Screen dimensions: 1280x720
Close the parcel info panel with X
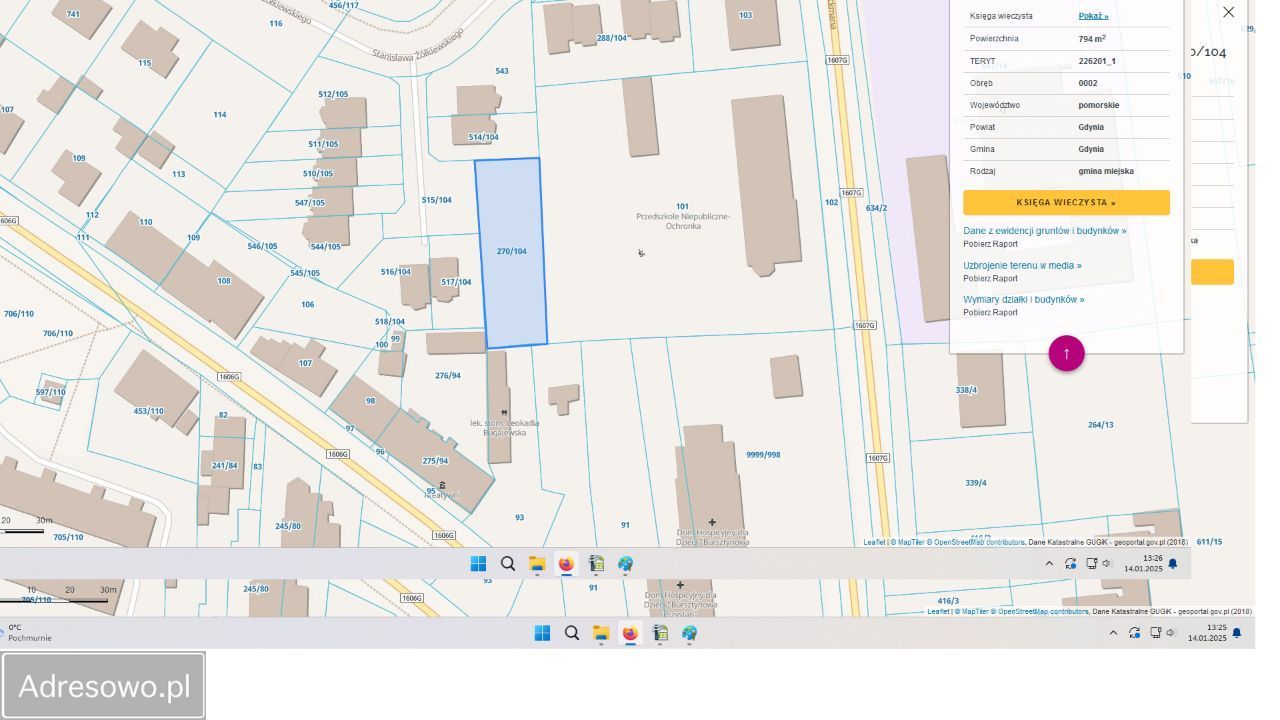click(x=1228, y=12)
